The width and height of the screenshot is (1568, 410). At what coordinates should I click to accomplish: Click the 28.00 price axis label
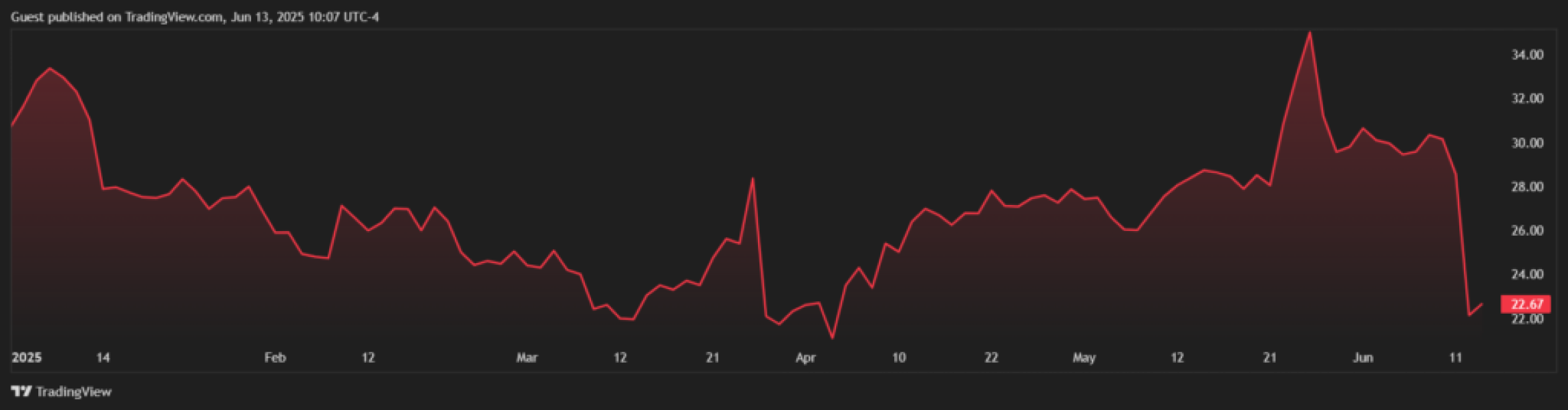pyautogui.click(x=1527, y=187)
